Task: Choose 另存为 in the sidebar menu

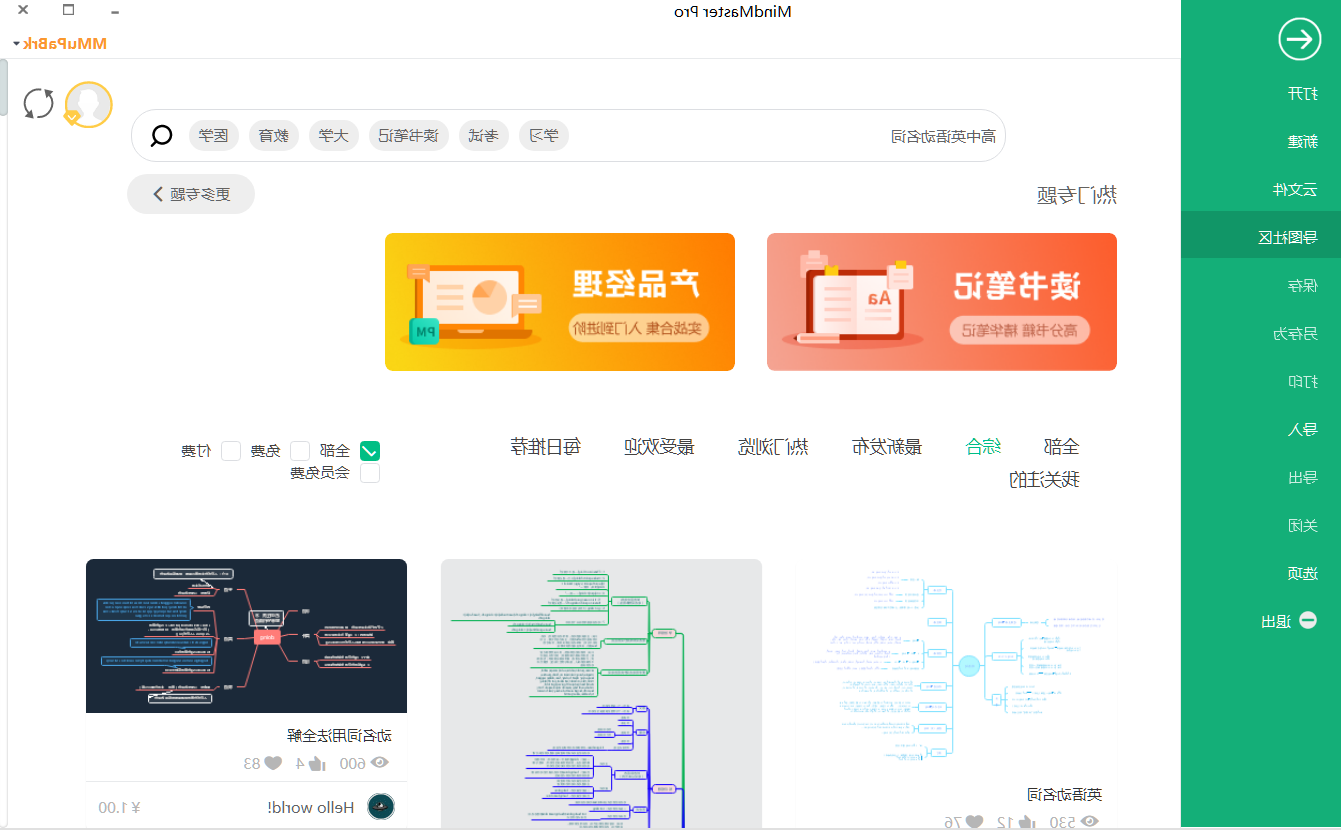Action: (x=1294, y=334)
